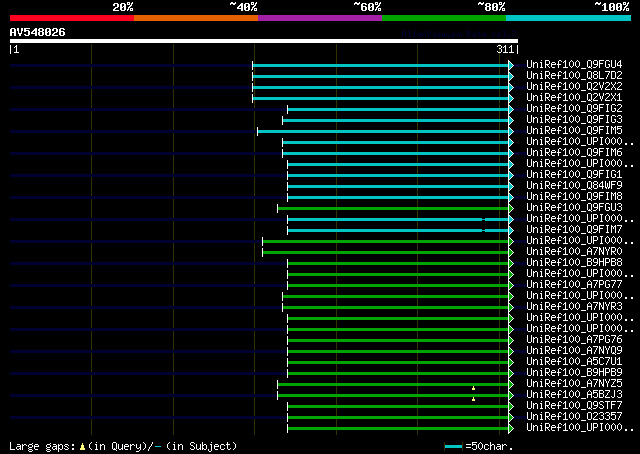The width and height of the screenshot is (640, 454).
Task: Open hit UniRef100_A5C7U1
Action: 574,362
